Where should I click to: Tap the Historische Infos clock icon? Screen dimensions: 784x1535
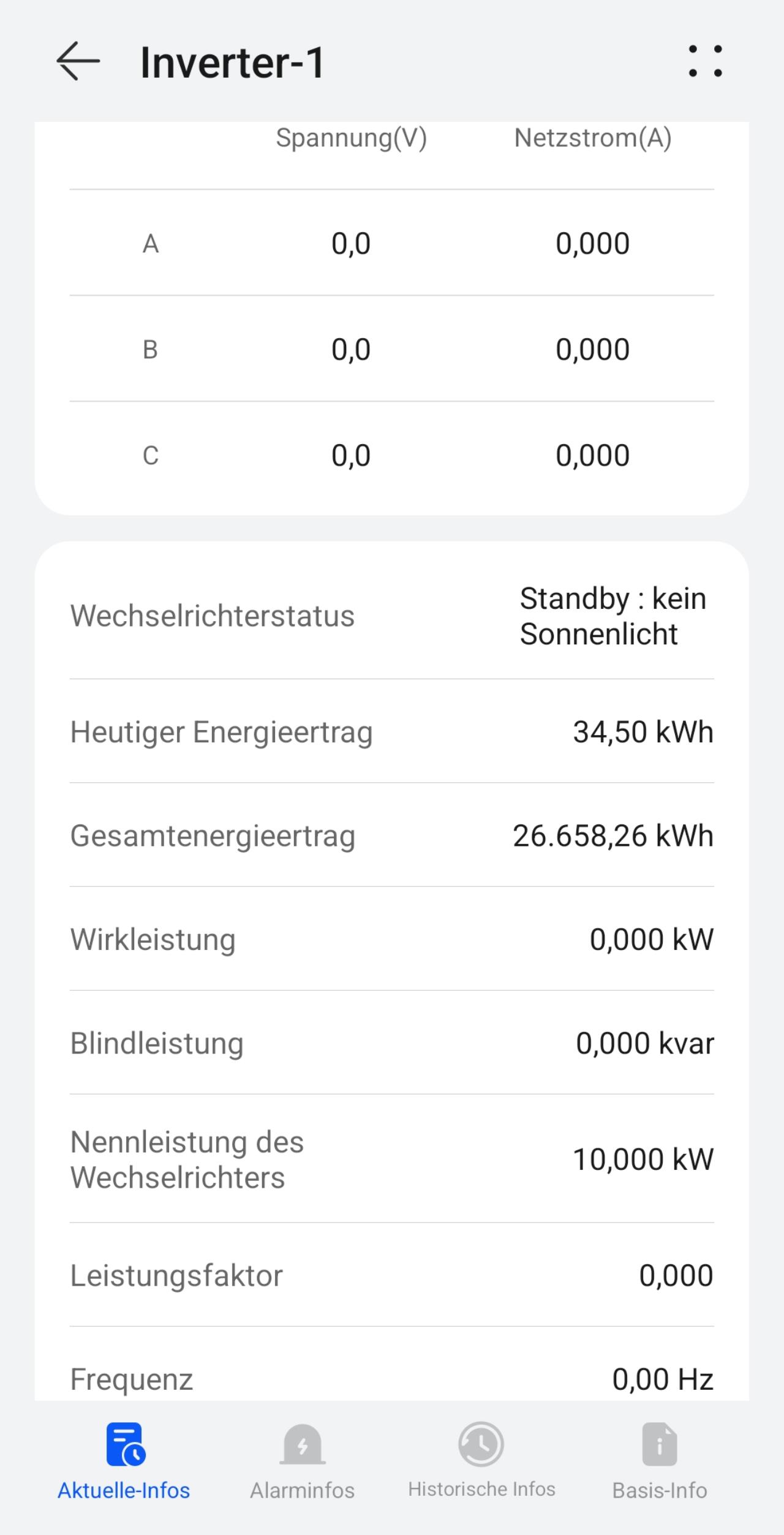[481, 1444]
